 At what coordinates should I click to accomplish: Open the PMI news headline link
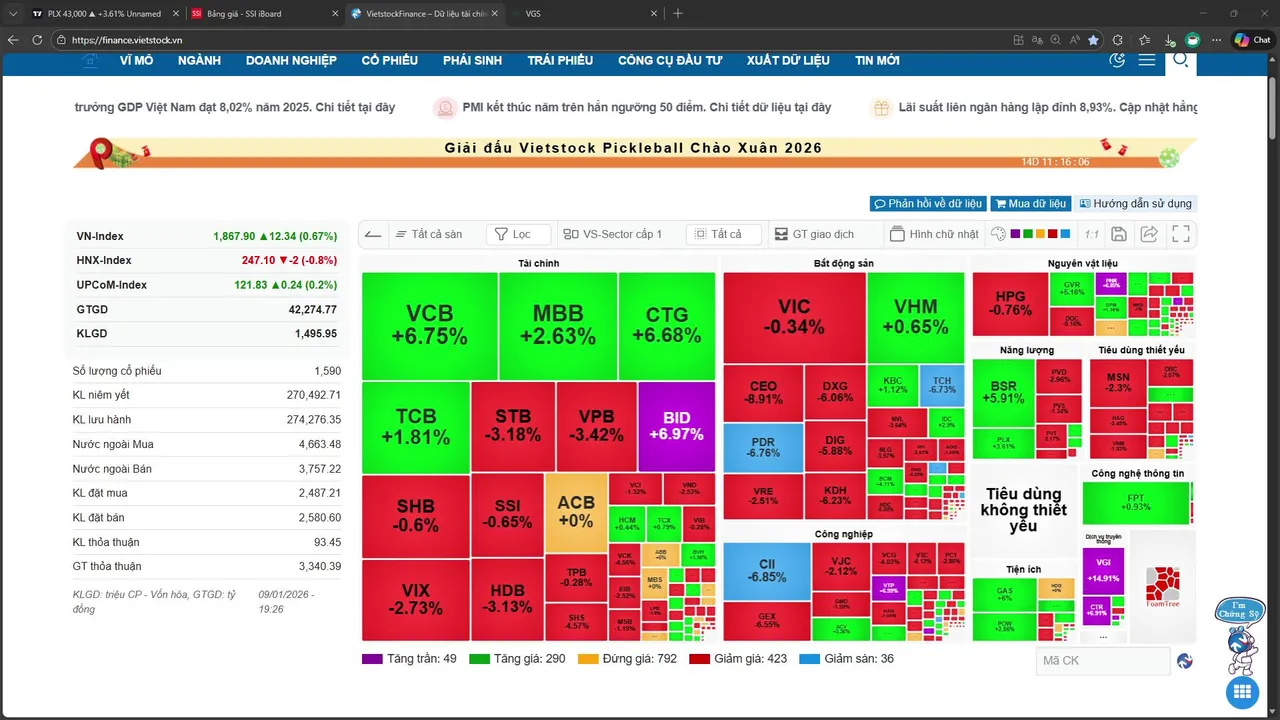646,107
